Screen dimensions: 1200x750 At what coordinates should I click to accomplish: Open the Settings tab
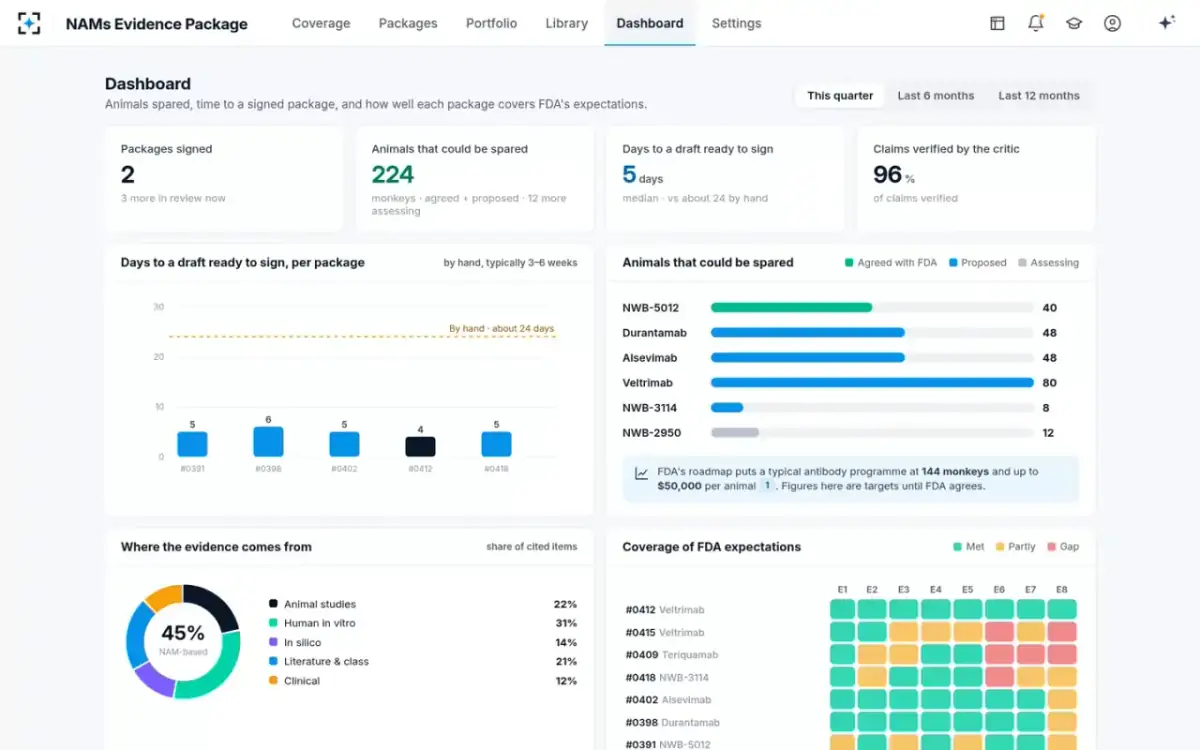tap(736, 23)
